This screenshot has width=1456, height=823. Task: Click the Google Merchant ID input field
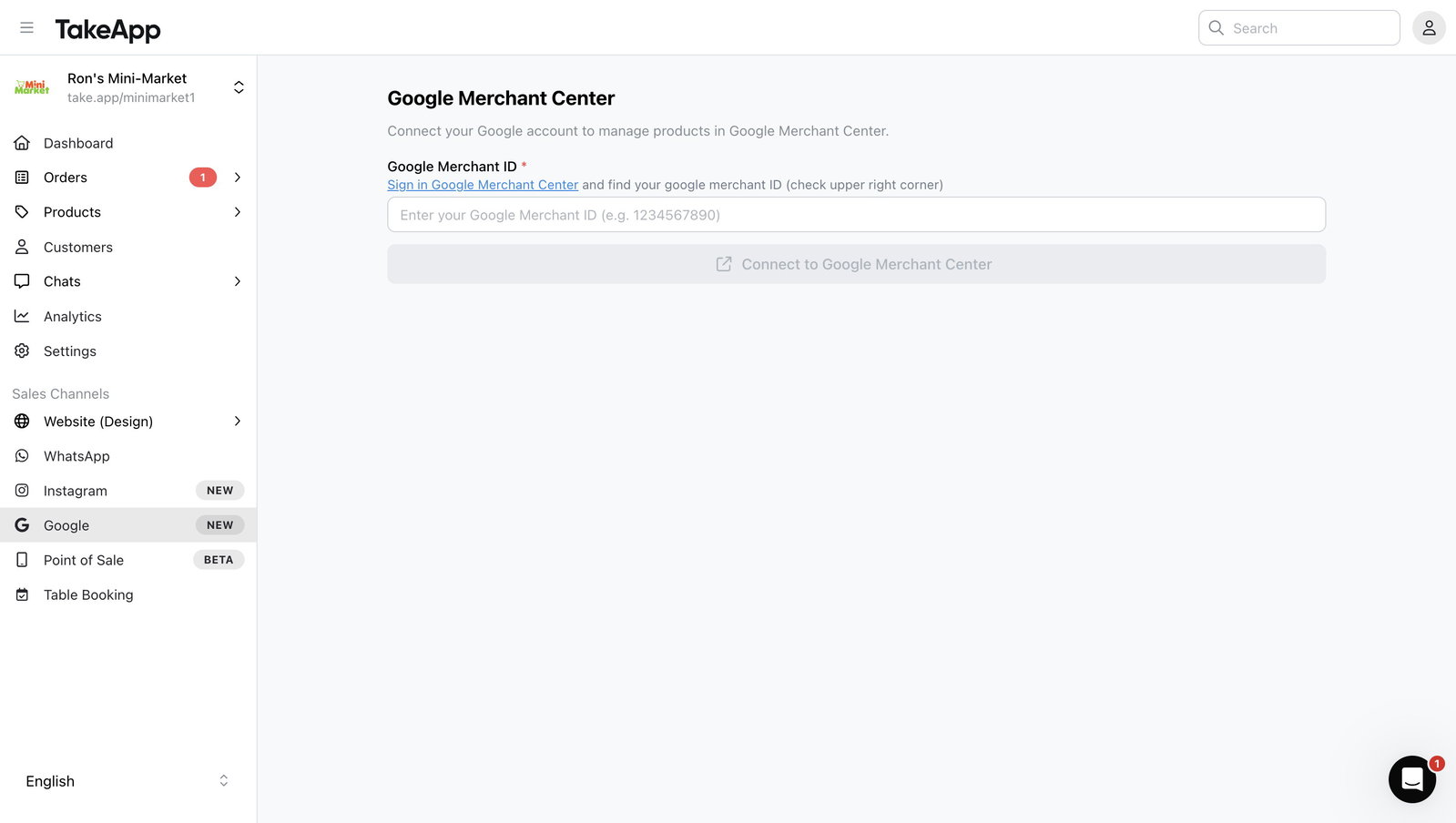click(x=856, y=215)
